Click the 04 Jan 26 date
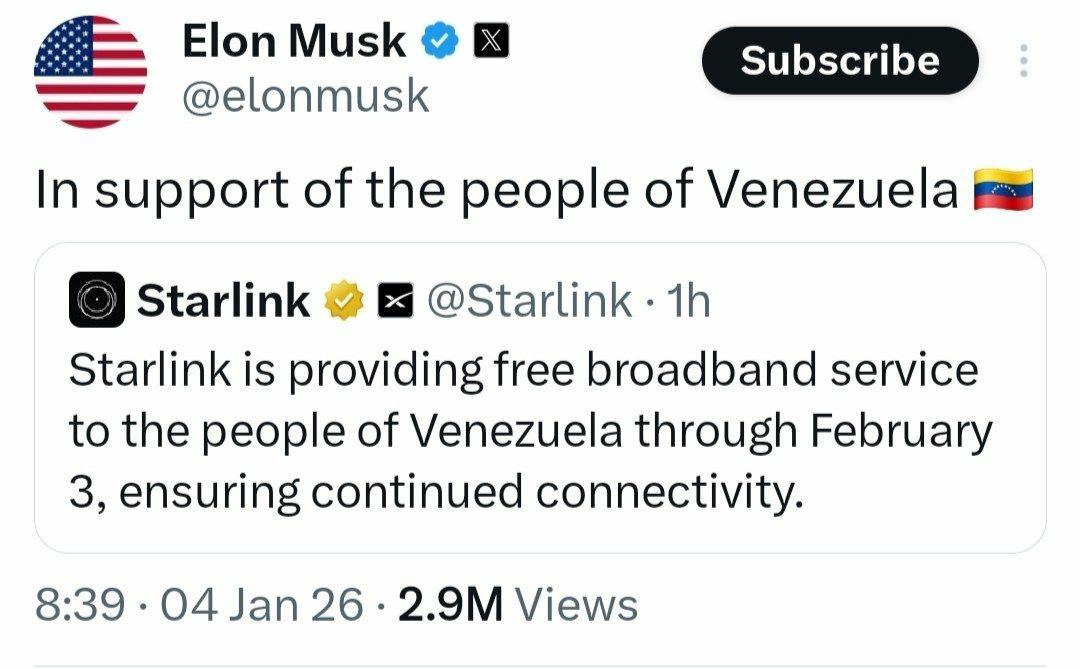The image size is (1080, 669). [260, 605]
